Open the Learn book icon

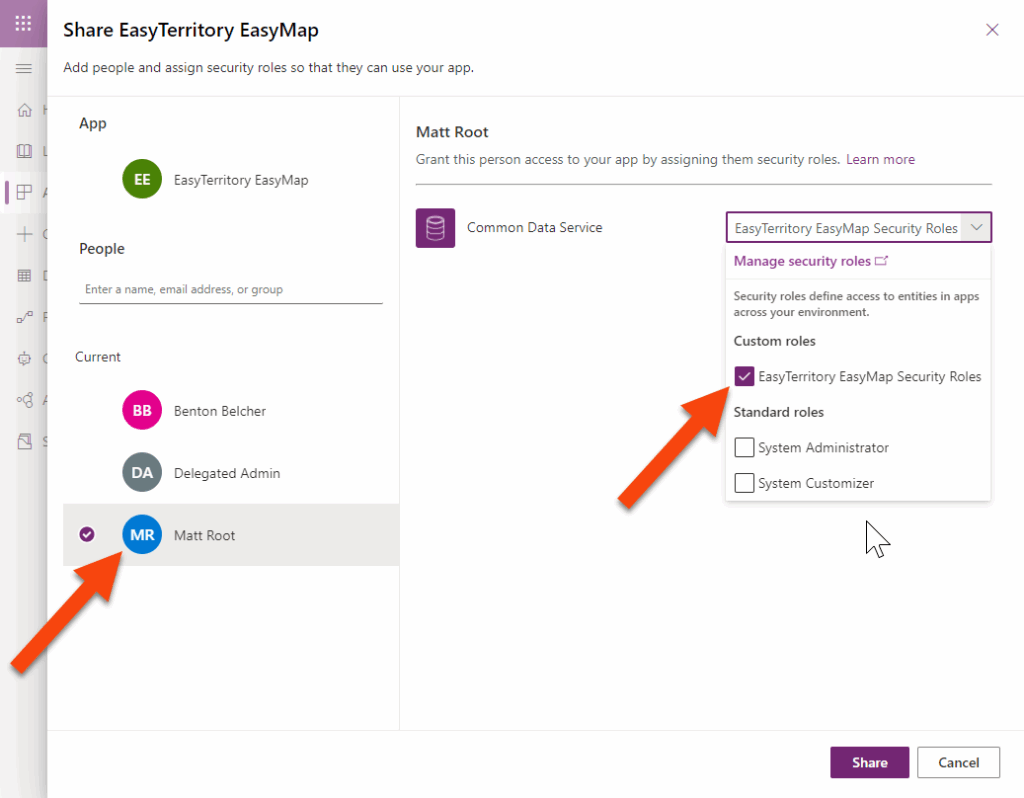point(25,151)
